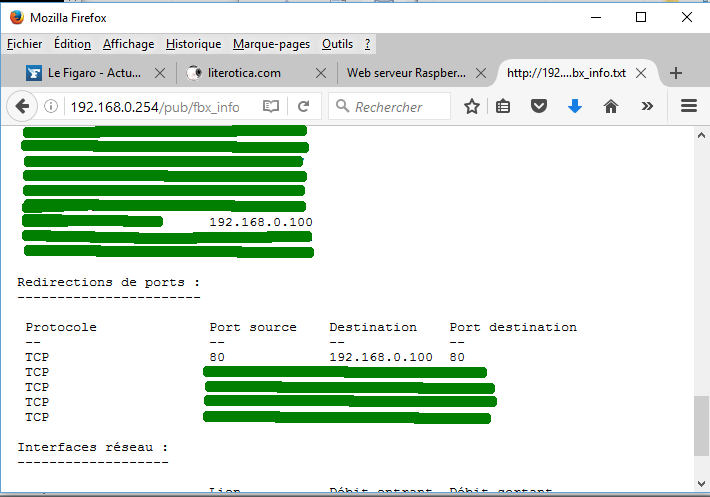Open a new tab with plus button
The height and width of the screenshot is (497, 710).
click(676, 73)
